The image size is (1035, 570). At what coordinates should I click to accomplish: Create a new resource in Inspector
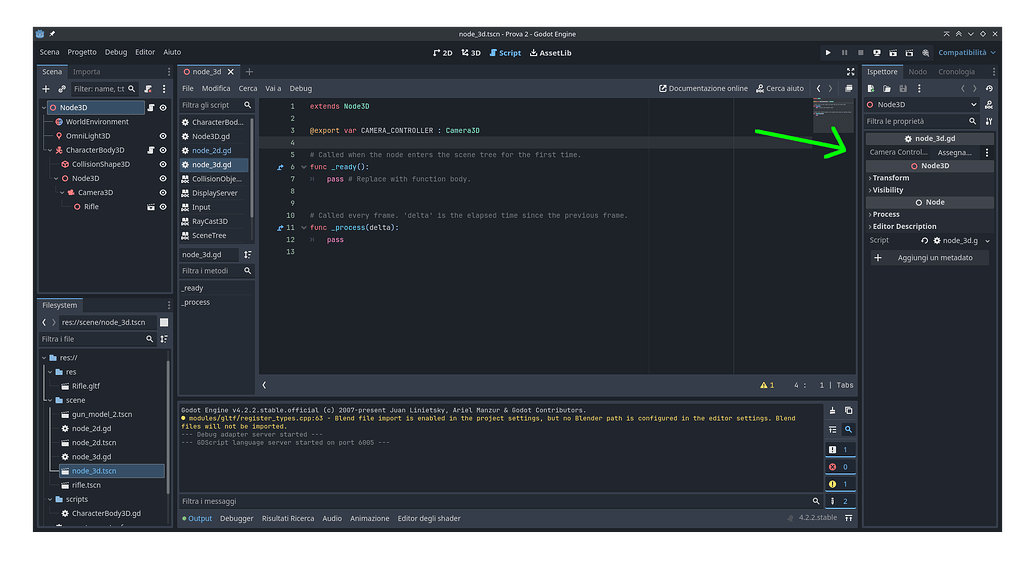tap(871, 88)
